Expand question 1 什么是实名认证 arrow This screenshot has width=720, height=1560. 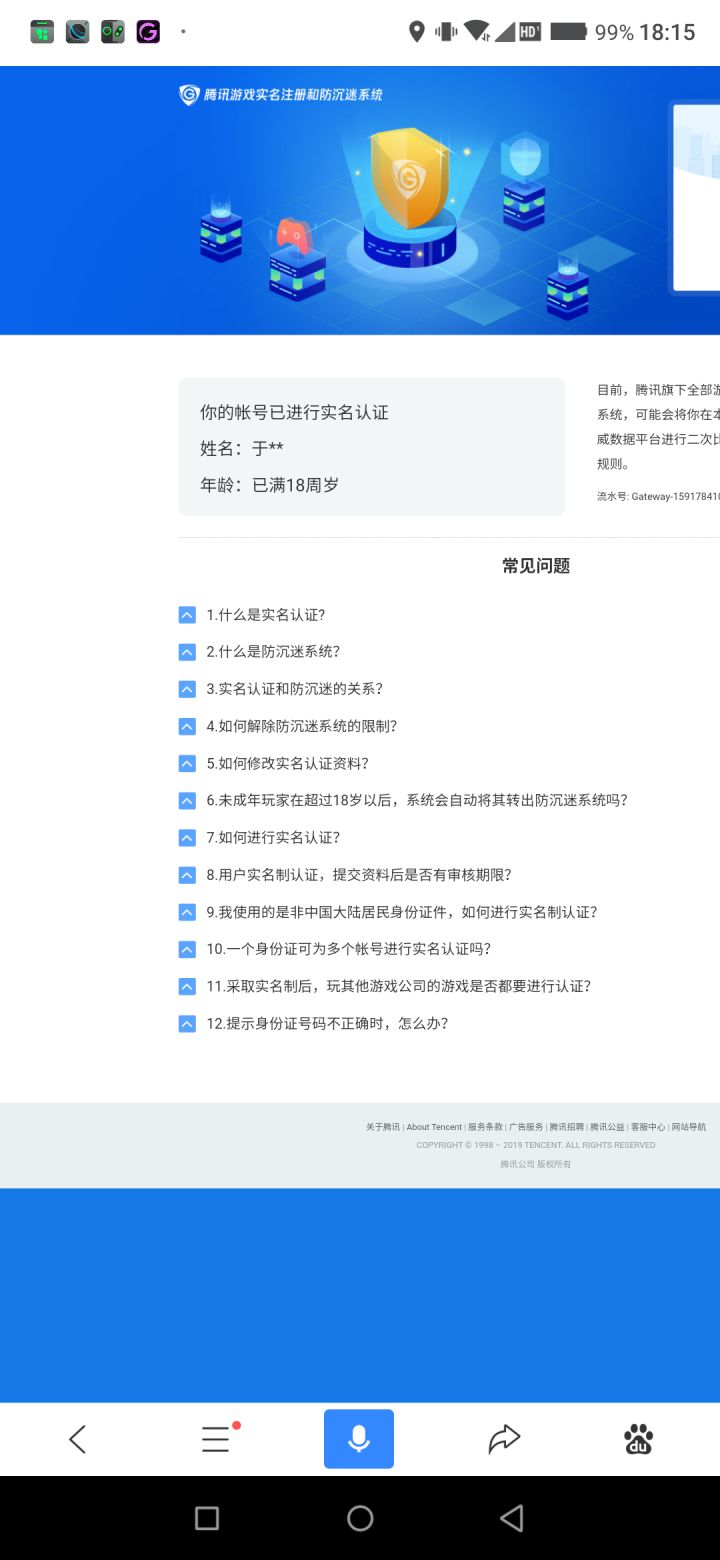187,615
